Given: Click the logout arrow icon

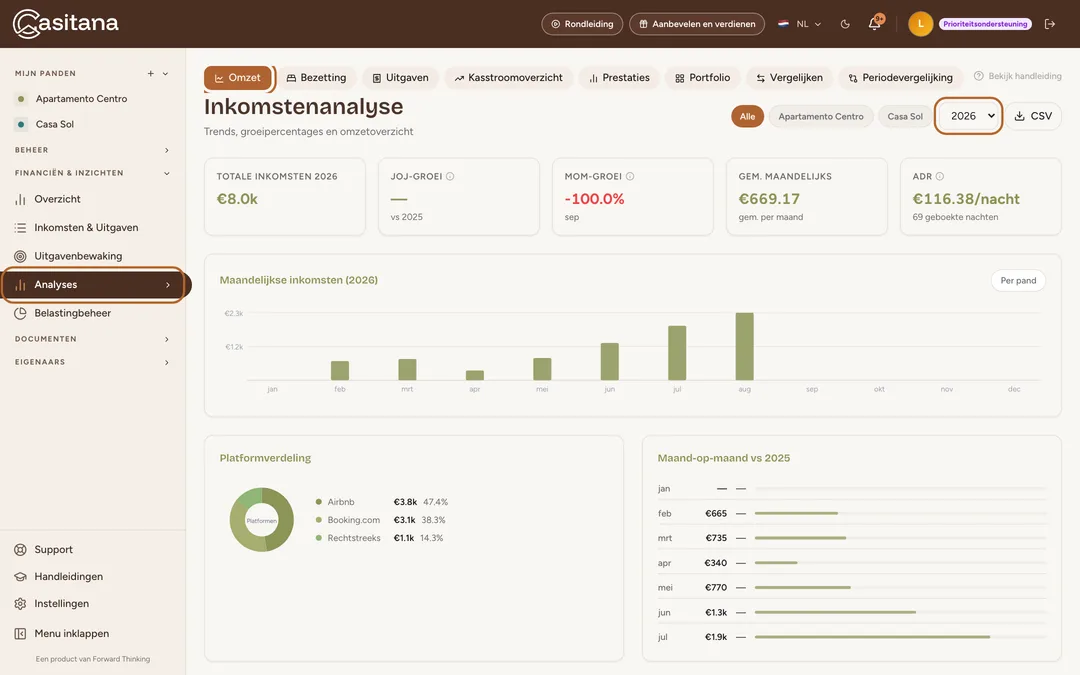Looking at the screenshot, I should pos(1050,24).
